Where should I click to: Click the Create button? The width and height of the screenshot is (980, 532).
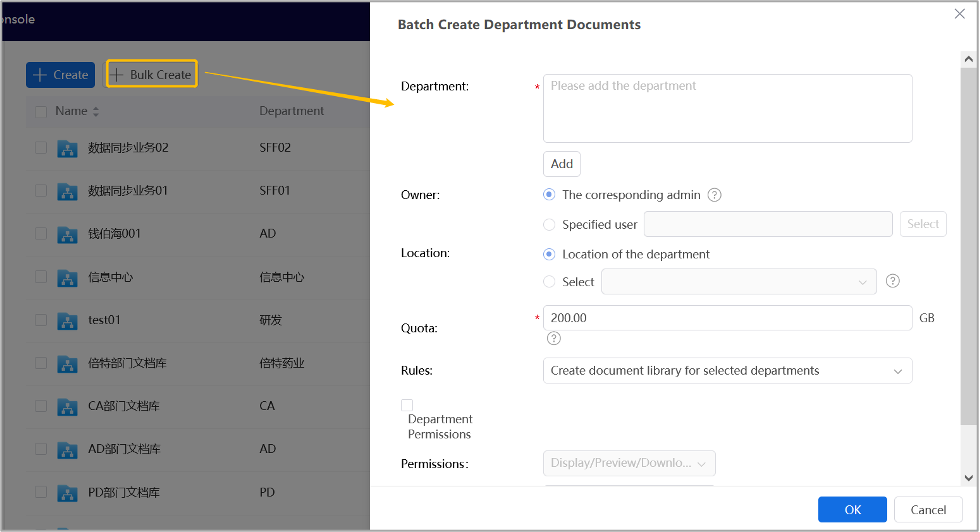(61, 75)
